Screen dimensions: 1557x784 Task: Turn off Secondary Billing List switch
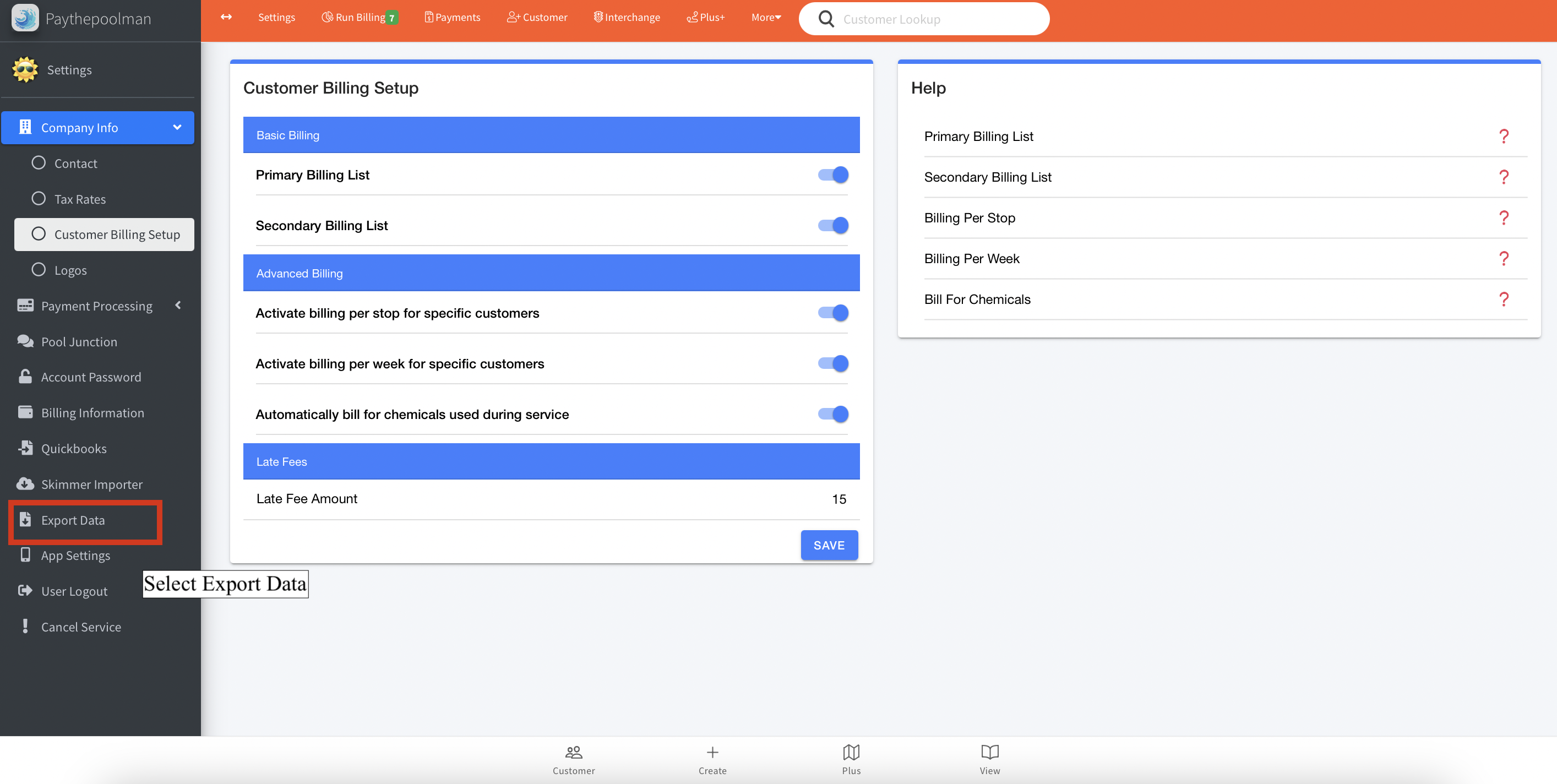[x=833, y=226]
